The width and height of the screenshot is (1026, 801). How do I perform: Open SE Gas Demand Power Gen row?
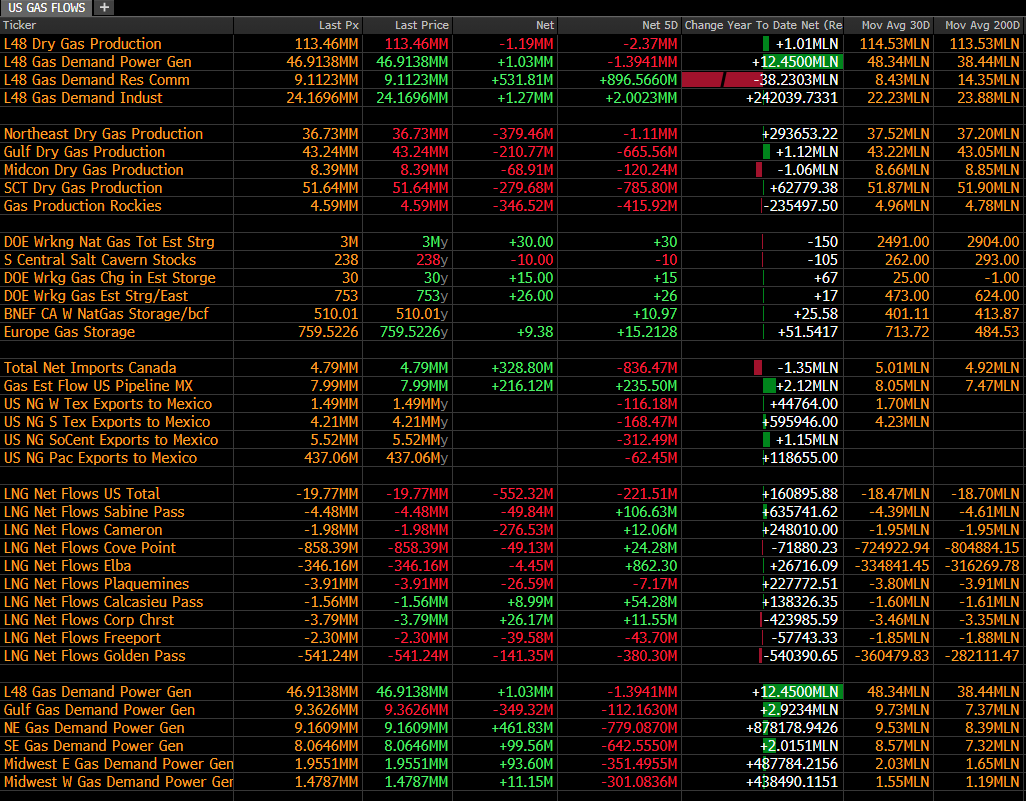coord(513,746)
